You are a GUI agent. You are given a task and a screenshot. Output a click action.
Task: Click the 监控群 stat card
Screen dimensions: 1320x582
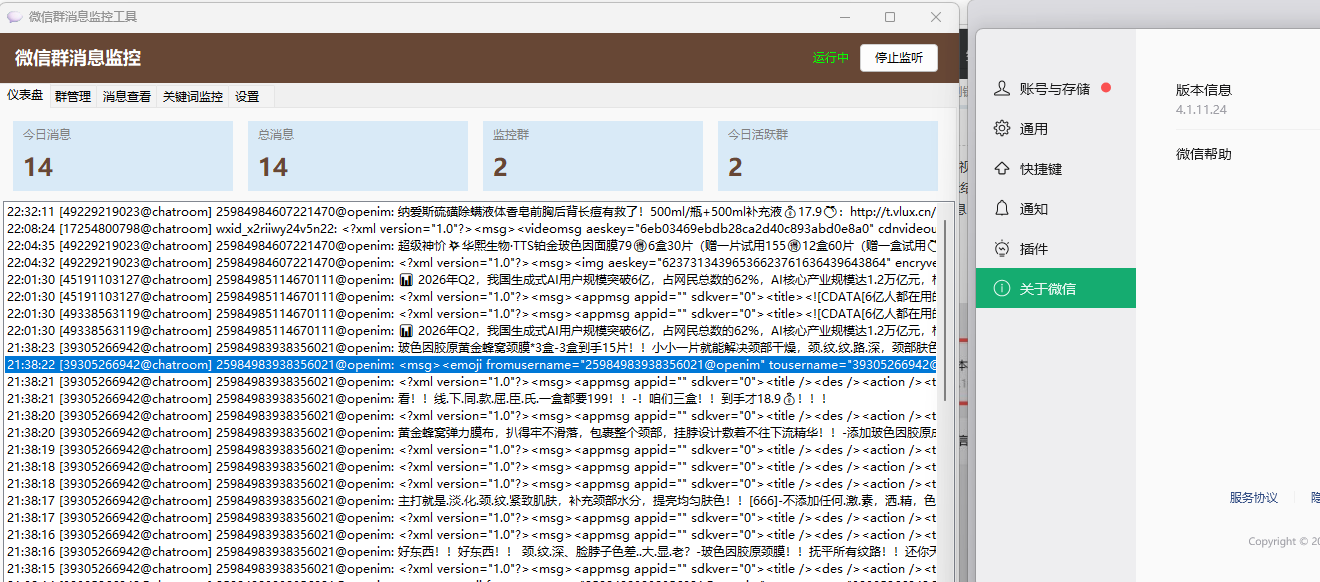[x=593, y=156]
